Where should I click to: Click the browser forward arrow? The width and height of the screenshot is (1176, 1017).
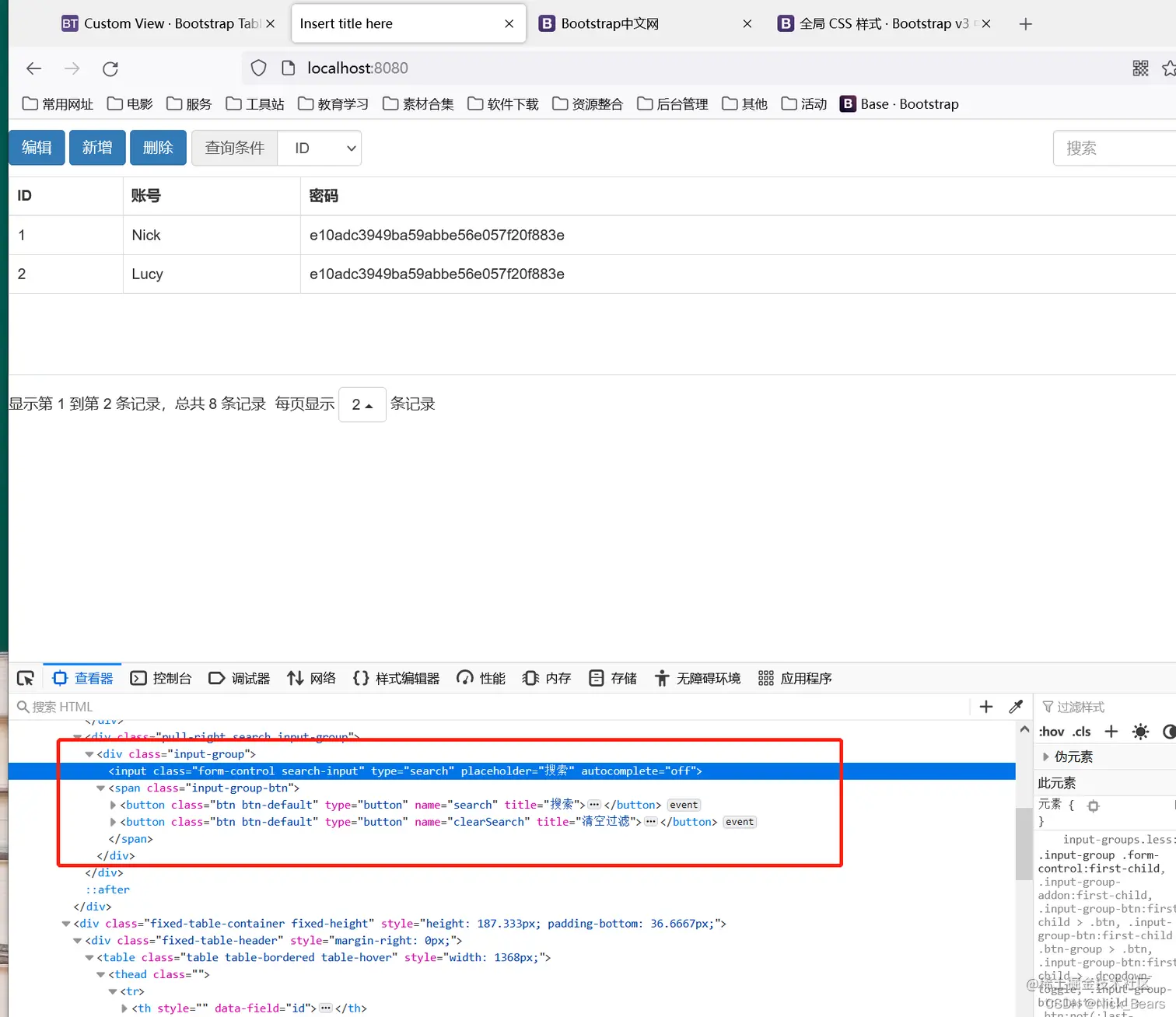tap(72, 68)
